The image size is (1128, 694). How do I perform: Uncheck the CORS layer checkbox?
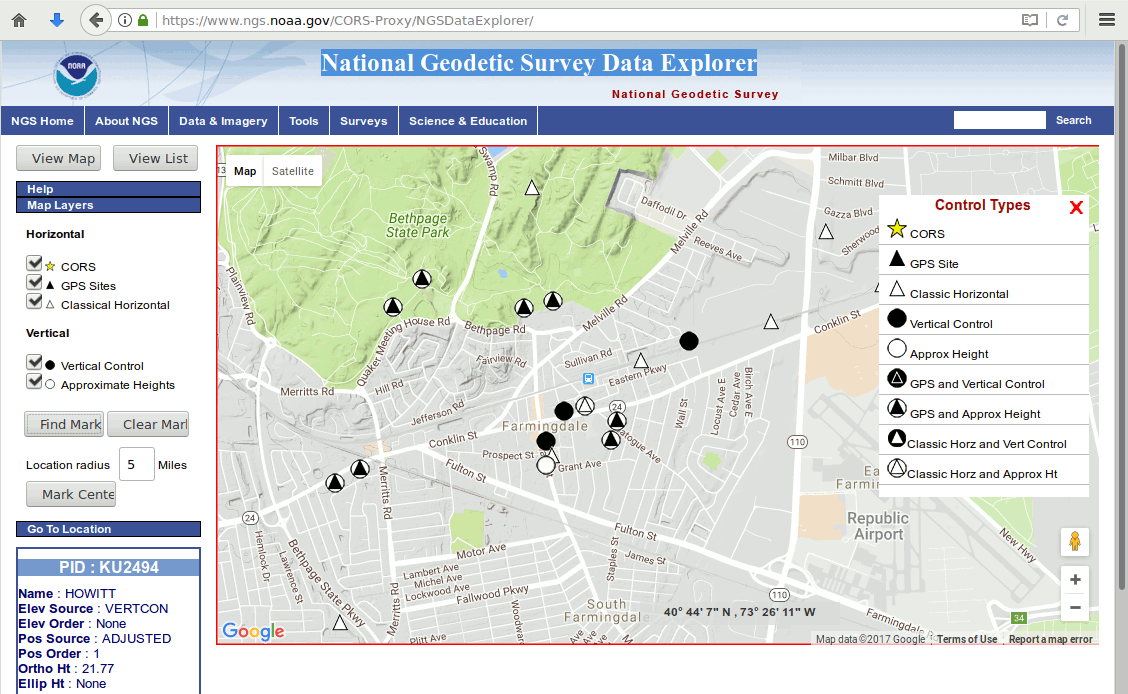34,264
